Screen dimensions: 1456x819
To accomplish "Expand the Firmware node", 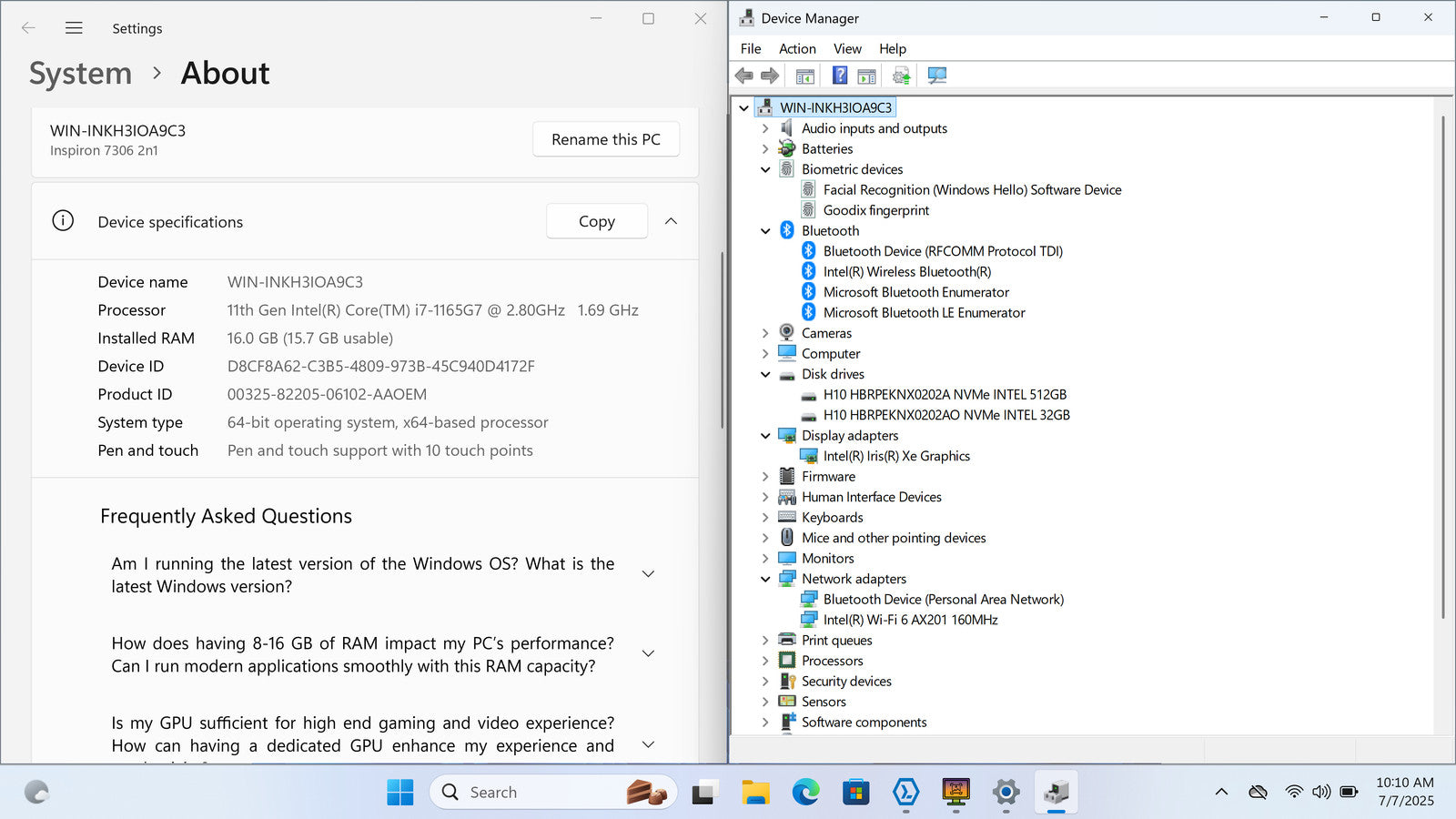I will coord(765,477).
